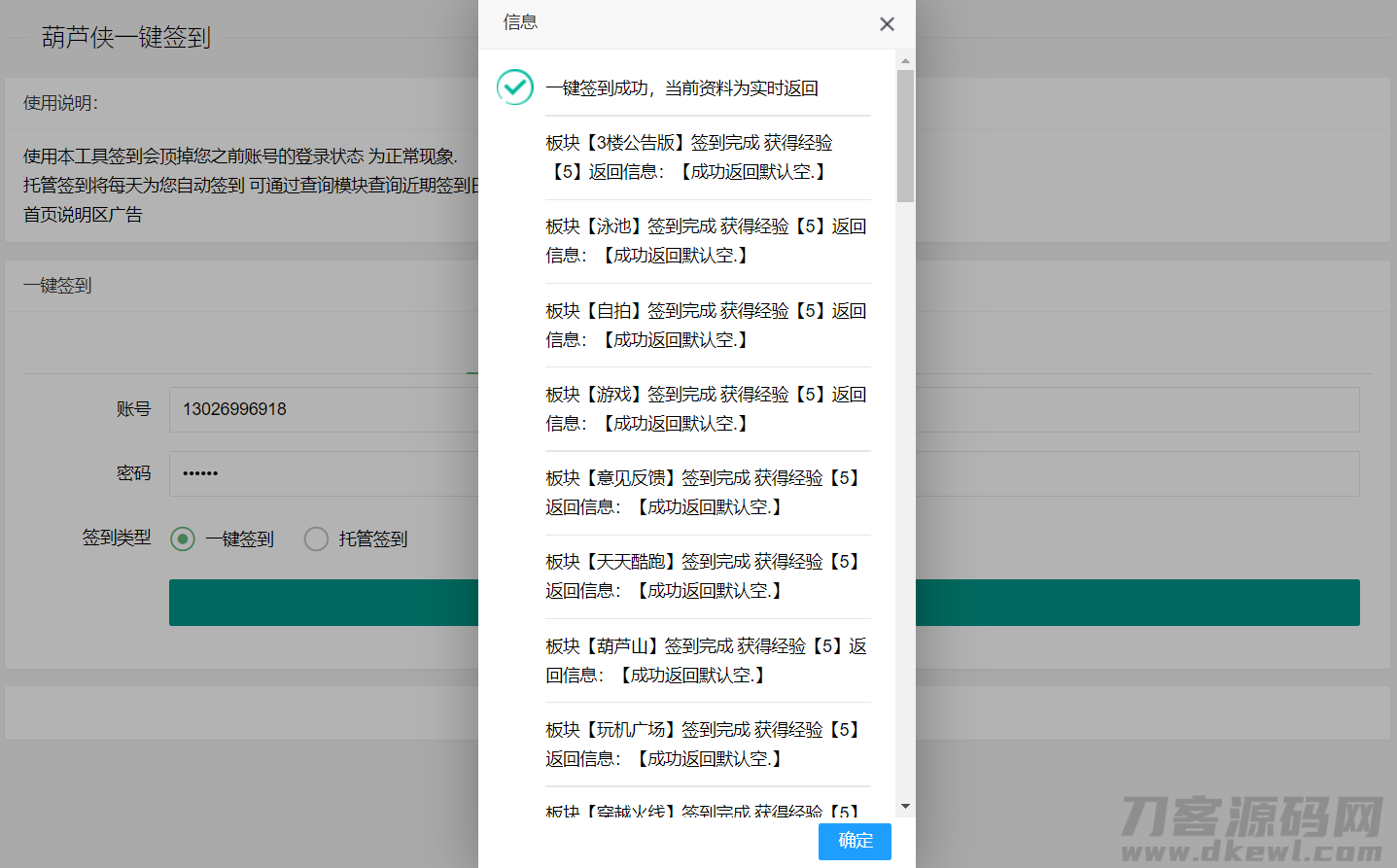This screenshot has width=1397, height=868.
Task: Click the green success checkmark icon
Action: click(x=514, y=87)
